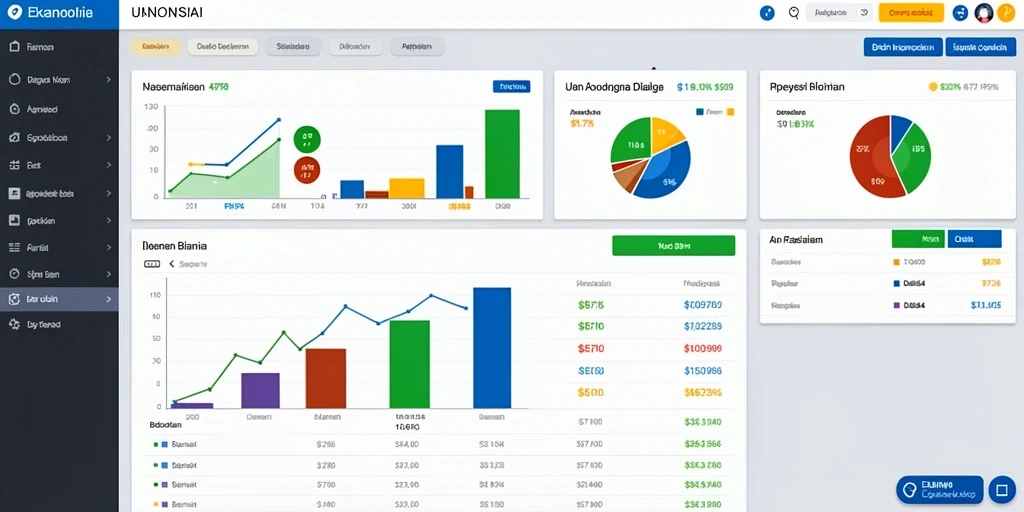The image size is (1024, 512).
Task: Expand the second sidebar item's chevron arrow
Action: pyautogui.click(x=108, y=80)
